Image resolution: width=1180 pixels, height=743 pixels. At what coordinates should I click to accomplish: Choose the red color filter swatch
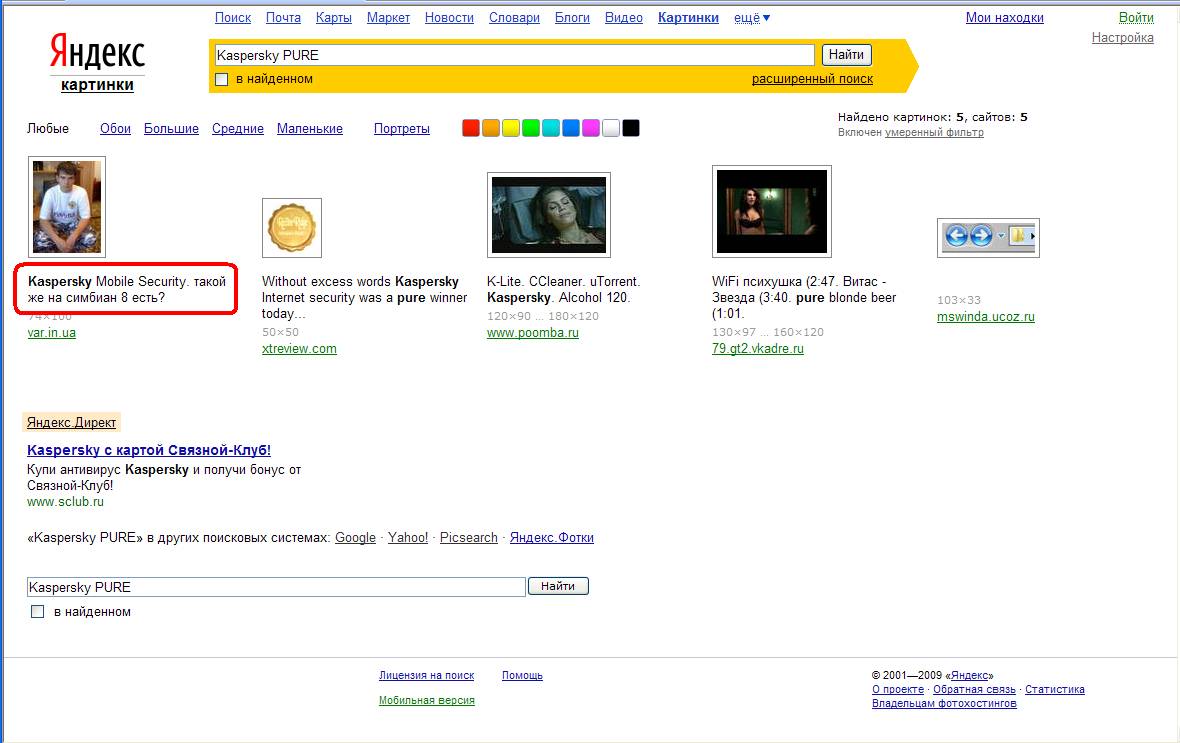[470, 128]
